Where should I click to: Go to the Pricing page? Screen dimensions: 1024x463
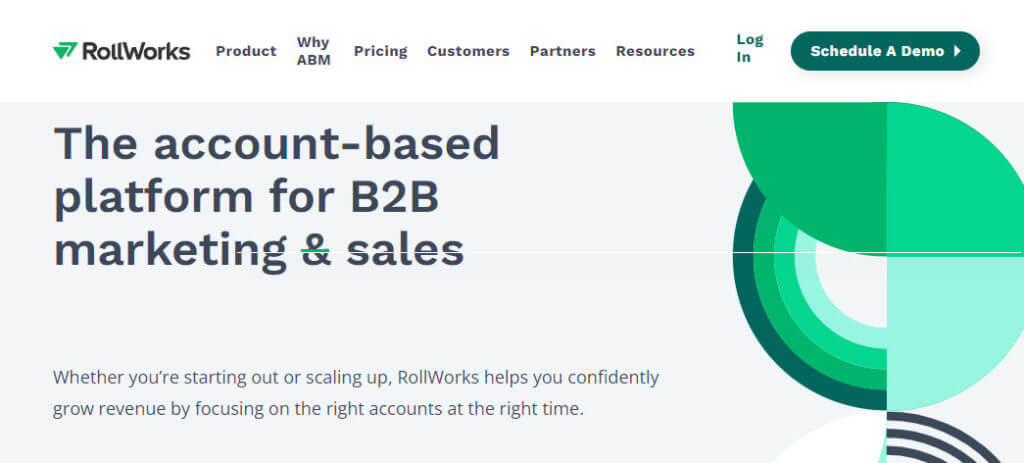[380, 51]
